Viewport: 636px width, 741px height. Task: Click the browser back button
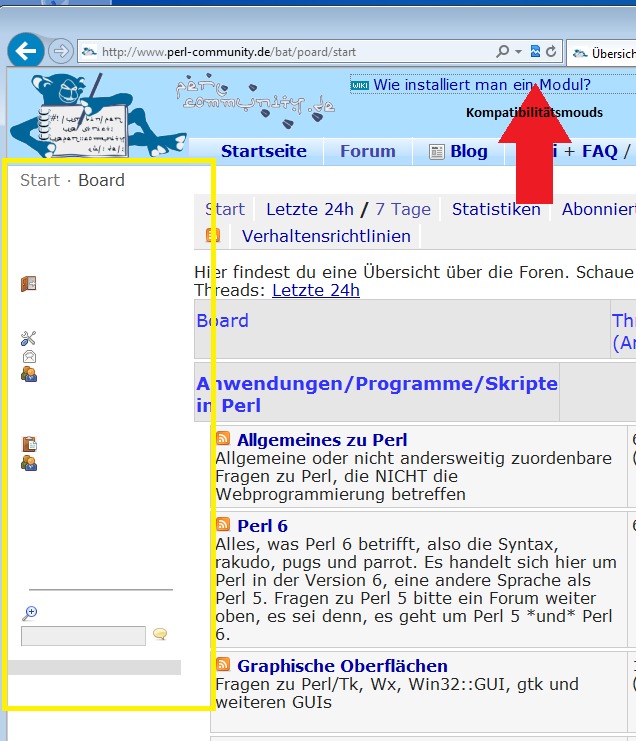point(26,50)
